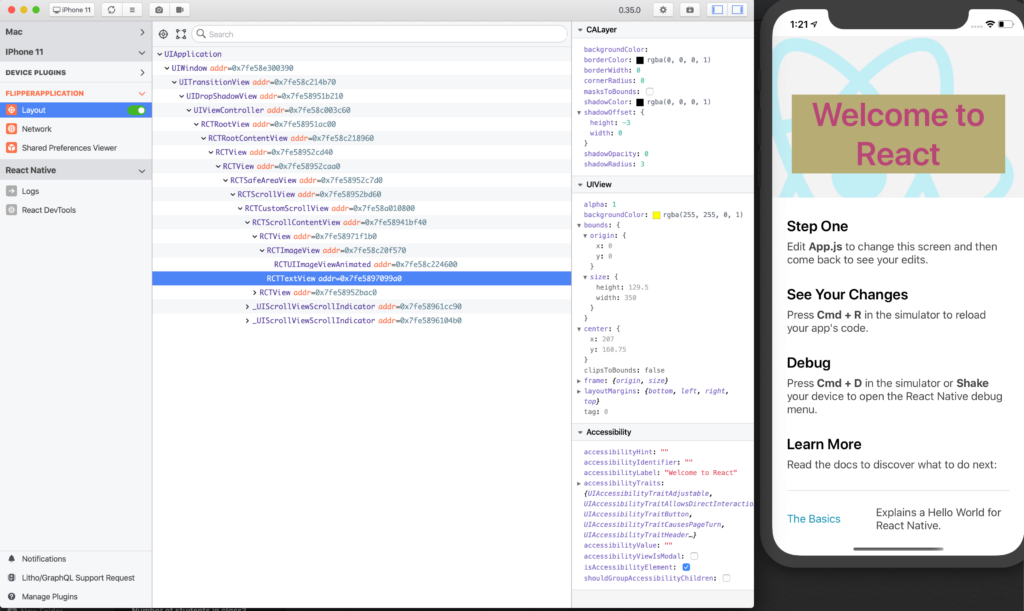Click the Wi-Fi icon in simulator status bar
1024x611 pixels.
pyautogui.click(x=990, y=24)
